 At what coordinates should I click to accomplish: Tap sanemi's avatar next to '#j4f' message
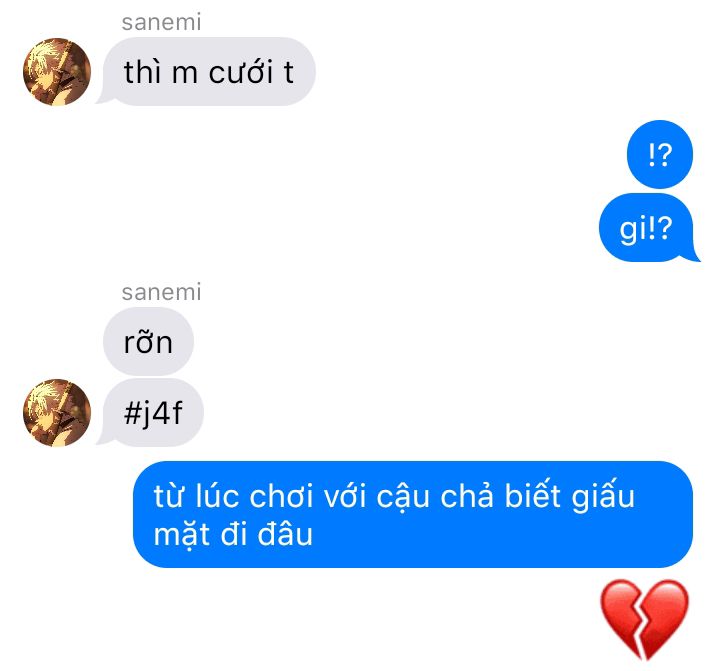tap(57, 413)
